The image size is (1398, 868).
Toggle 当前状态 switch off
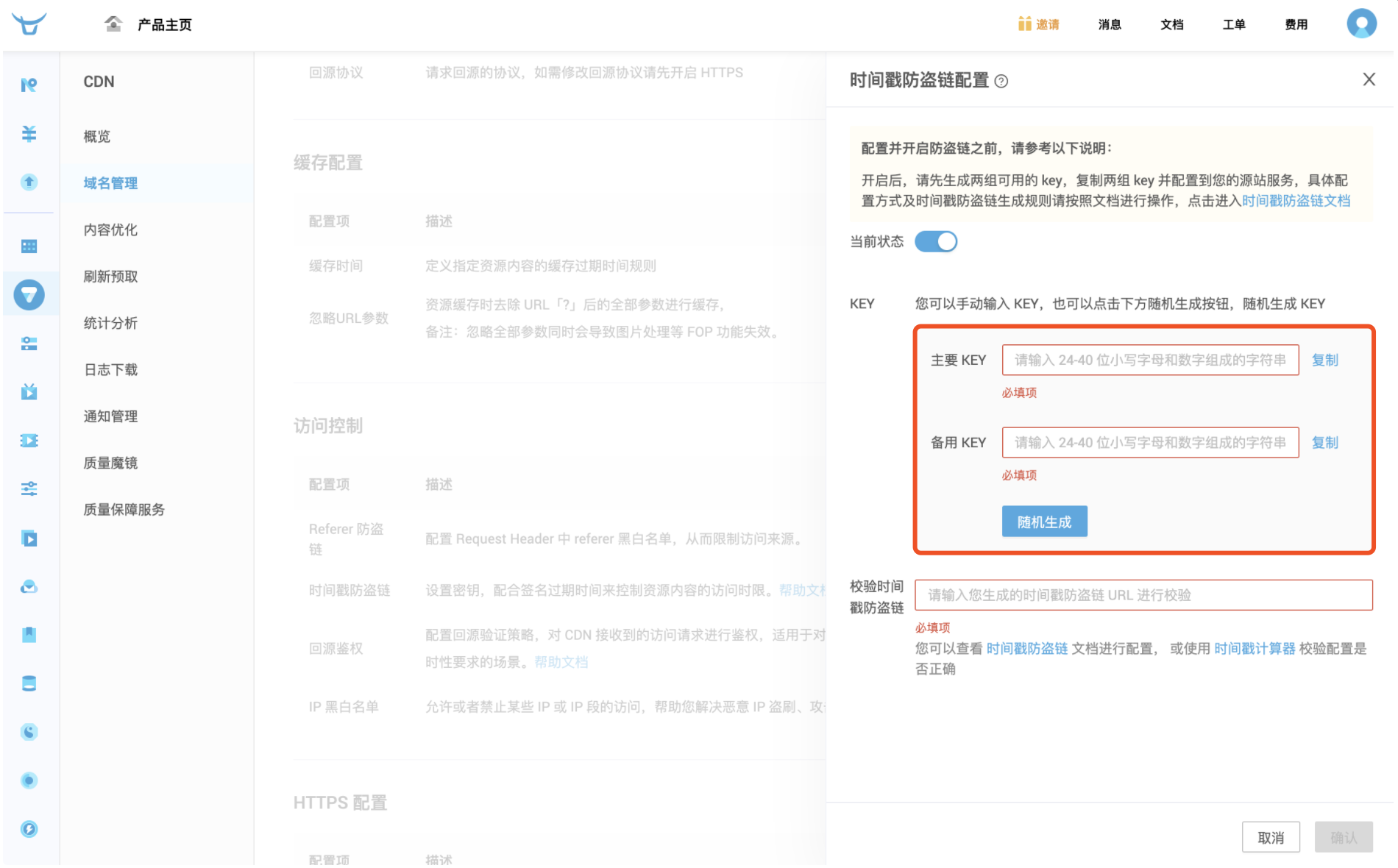[936, 241]
